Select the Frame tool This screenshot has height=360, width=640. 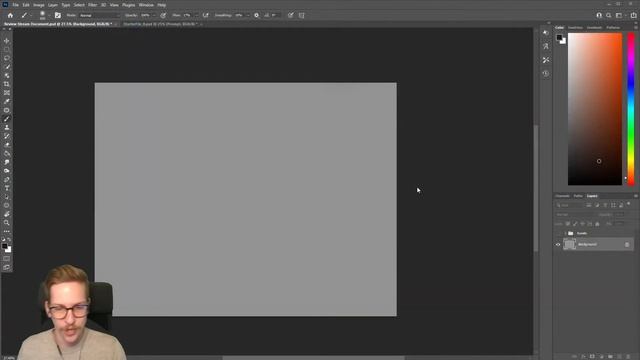point(7,93)
